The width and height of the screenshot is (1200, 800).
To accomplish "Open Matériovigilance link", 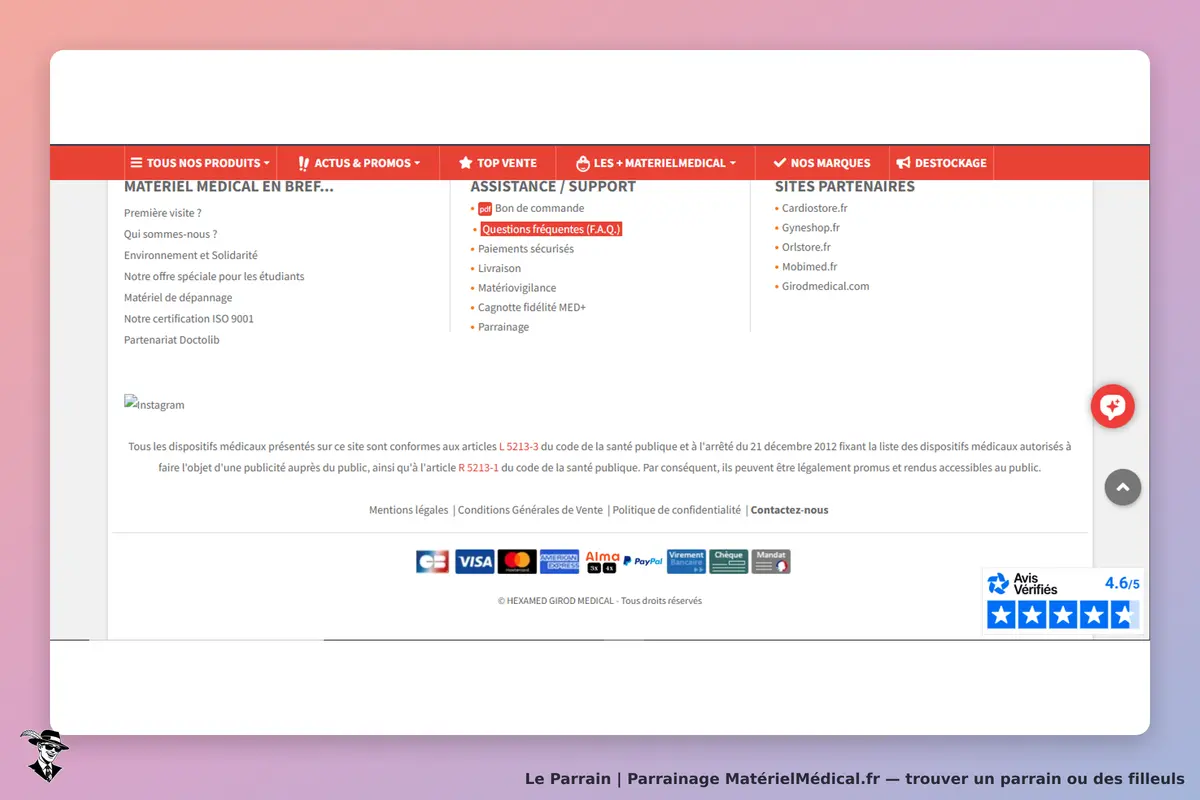I will pyautogui.click(x=517, y=288).
